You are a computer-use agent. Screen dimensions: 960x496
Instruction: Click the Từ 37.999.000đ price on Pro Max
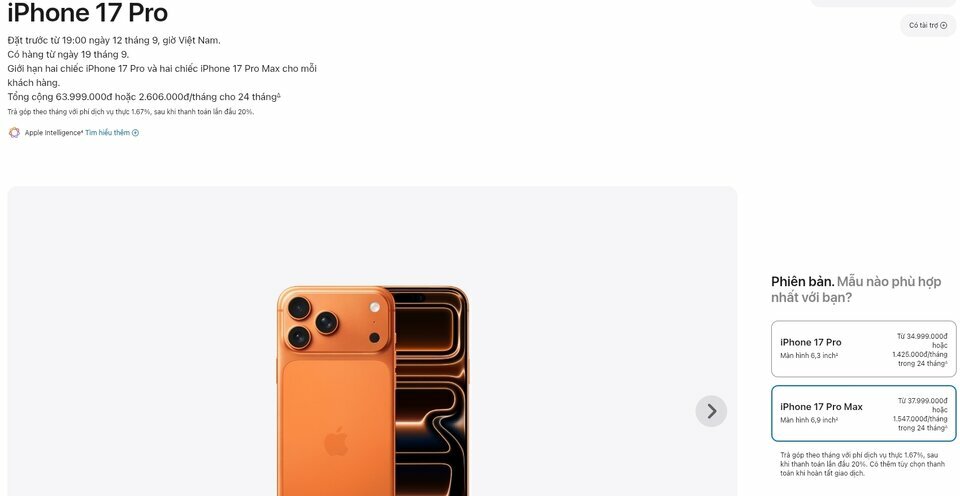[x=922, y=401]
